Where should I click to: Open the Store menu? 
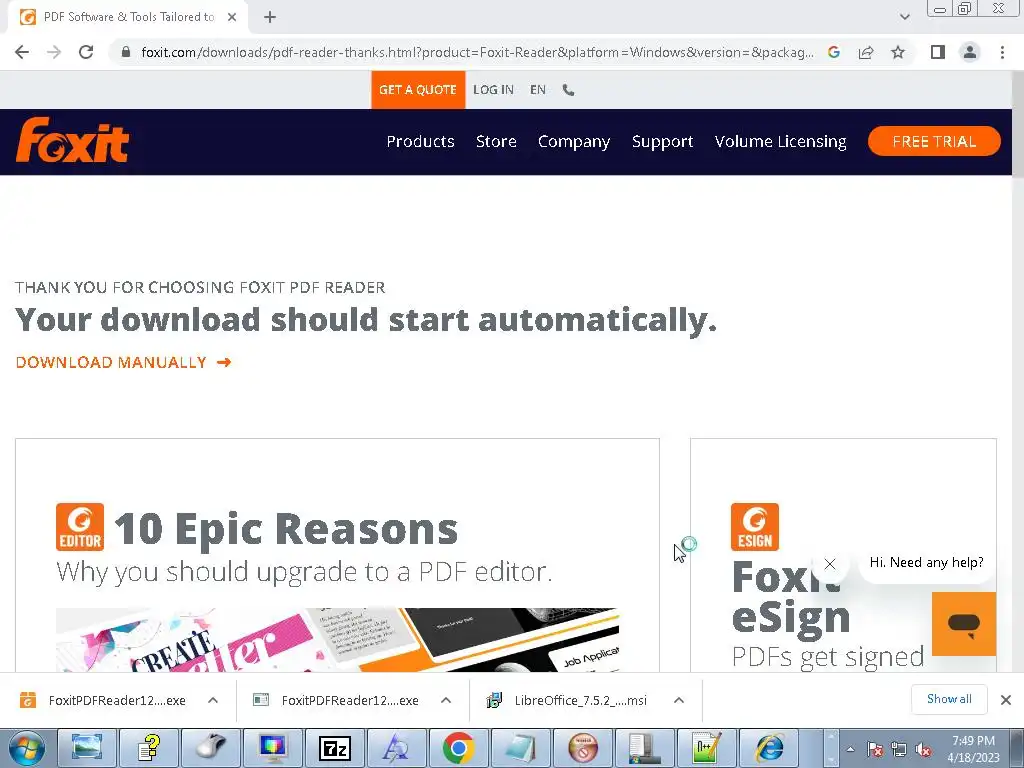click(496, 142)
